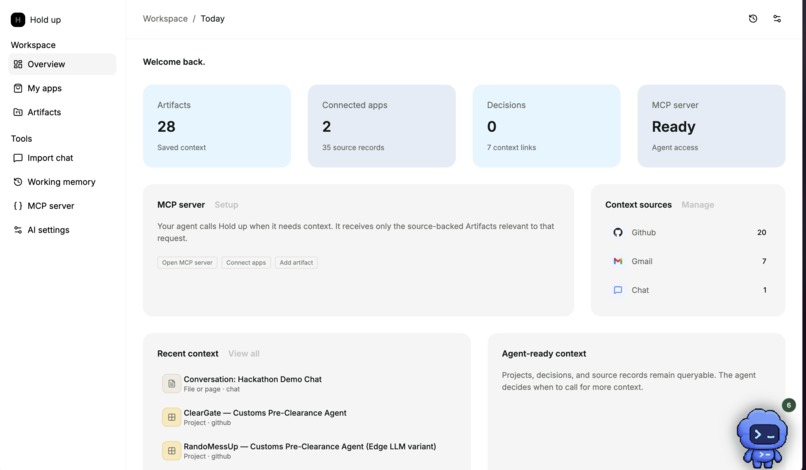Open Conversation: Hackathon Demo Chat entry
Image resolution: width=806 pixels, height=470 pixels.
click(x=306, y=384)
